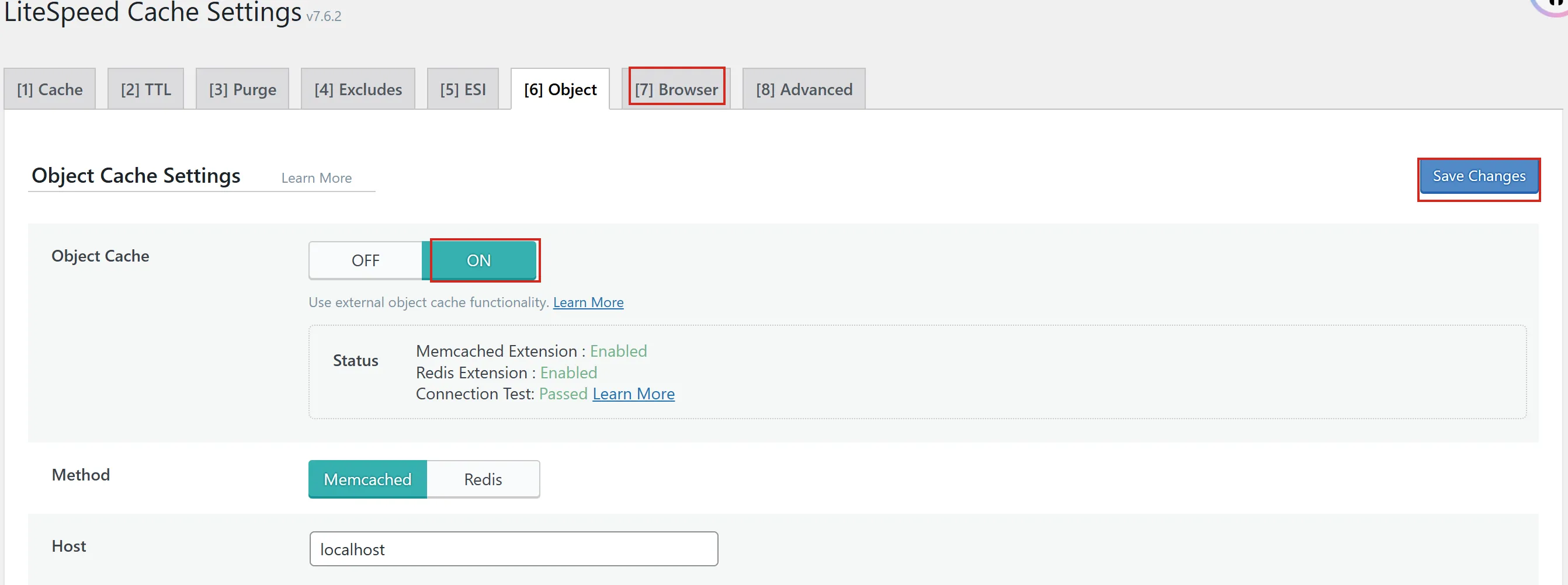
Task: Follow Learn More after external object cache description
Action: 588,302
